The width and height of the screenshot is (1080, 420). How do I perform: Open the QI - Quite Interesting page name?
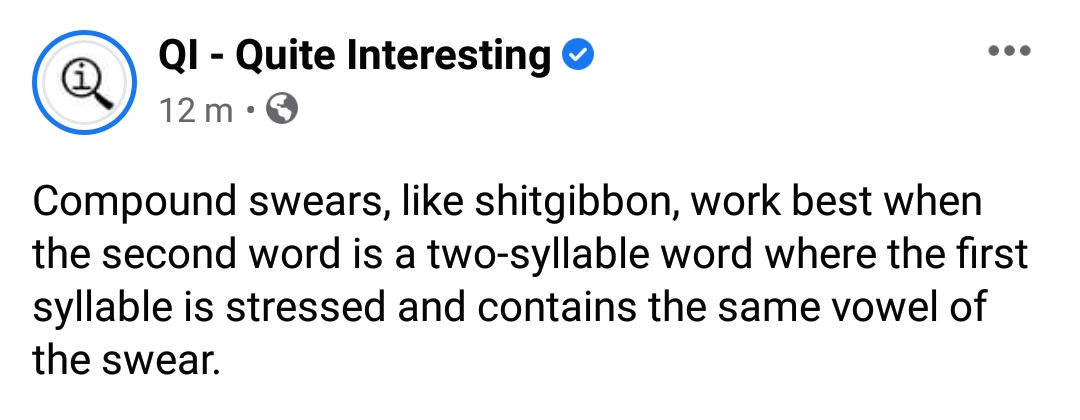pyautogui.click(x=355, y=55)
